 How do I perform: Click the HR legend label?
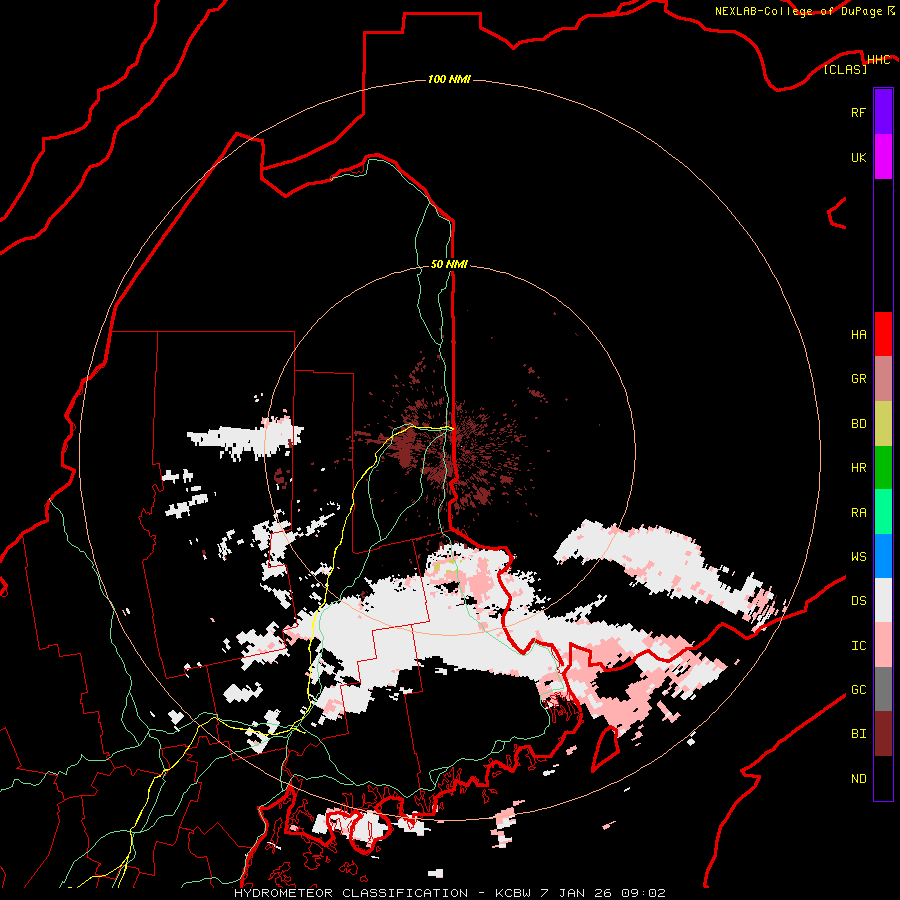[x=858, y=468]
